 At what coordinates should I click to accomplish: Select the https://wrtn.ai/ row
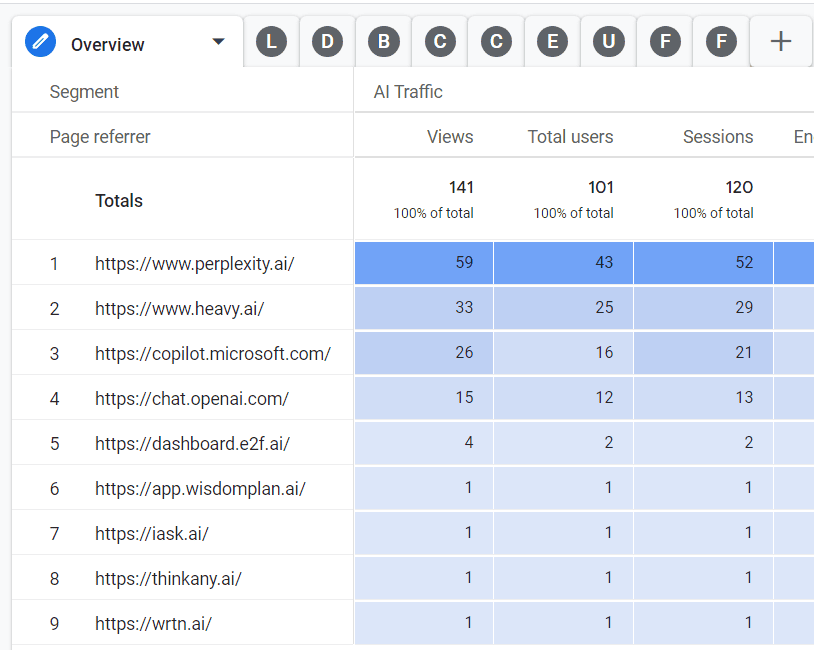(153, 624)
